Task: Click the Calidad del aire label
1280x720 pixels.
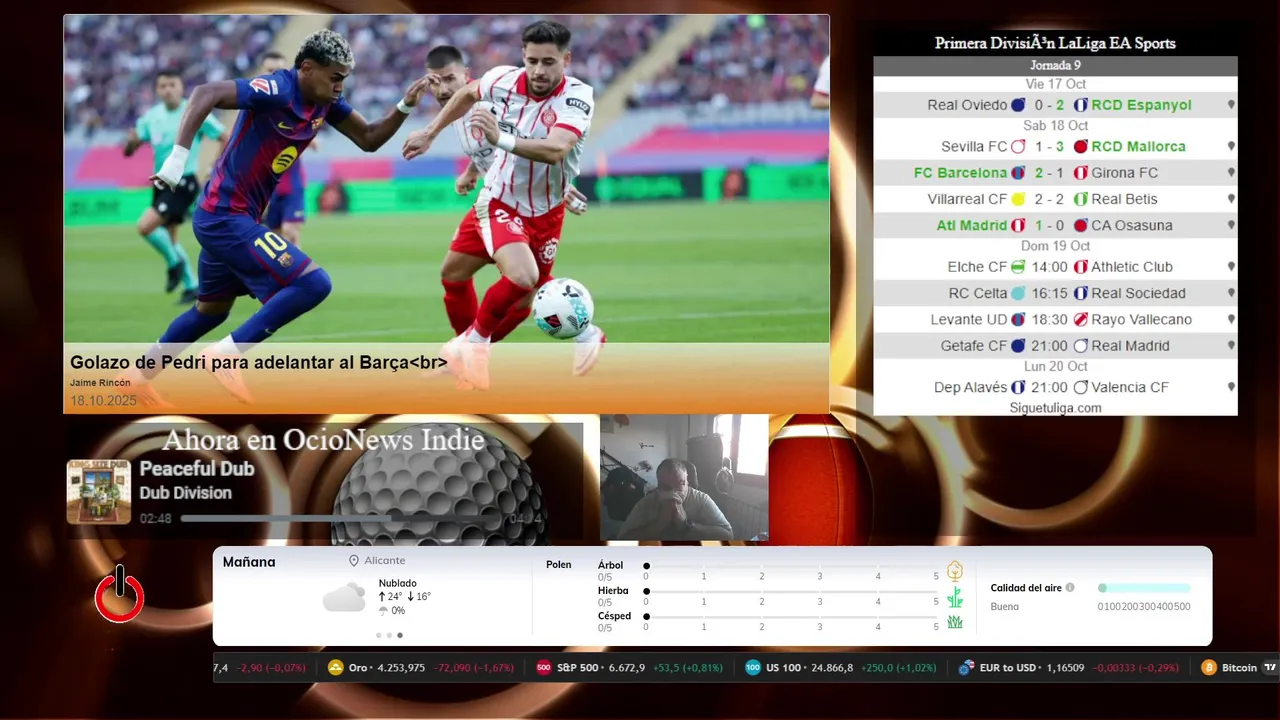Action: pos(1026,588)
